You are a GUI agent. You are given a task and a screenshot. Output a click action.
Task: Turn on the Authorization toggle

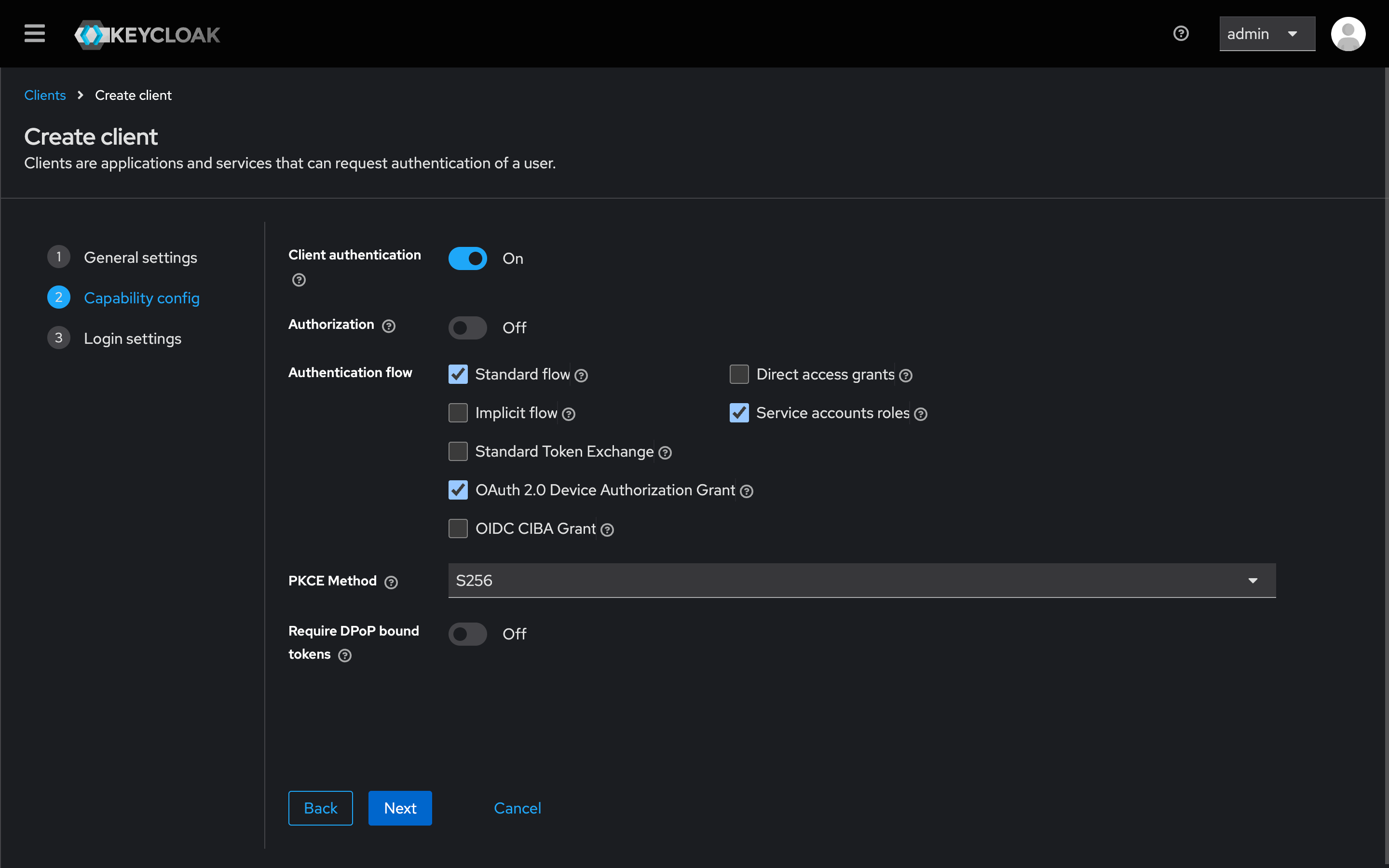[467, 327]
